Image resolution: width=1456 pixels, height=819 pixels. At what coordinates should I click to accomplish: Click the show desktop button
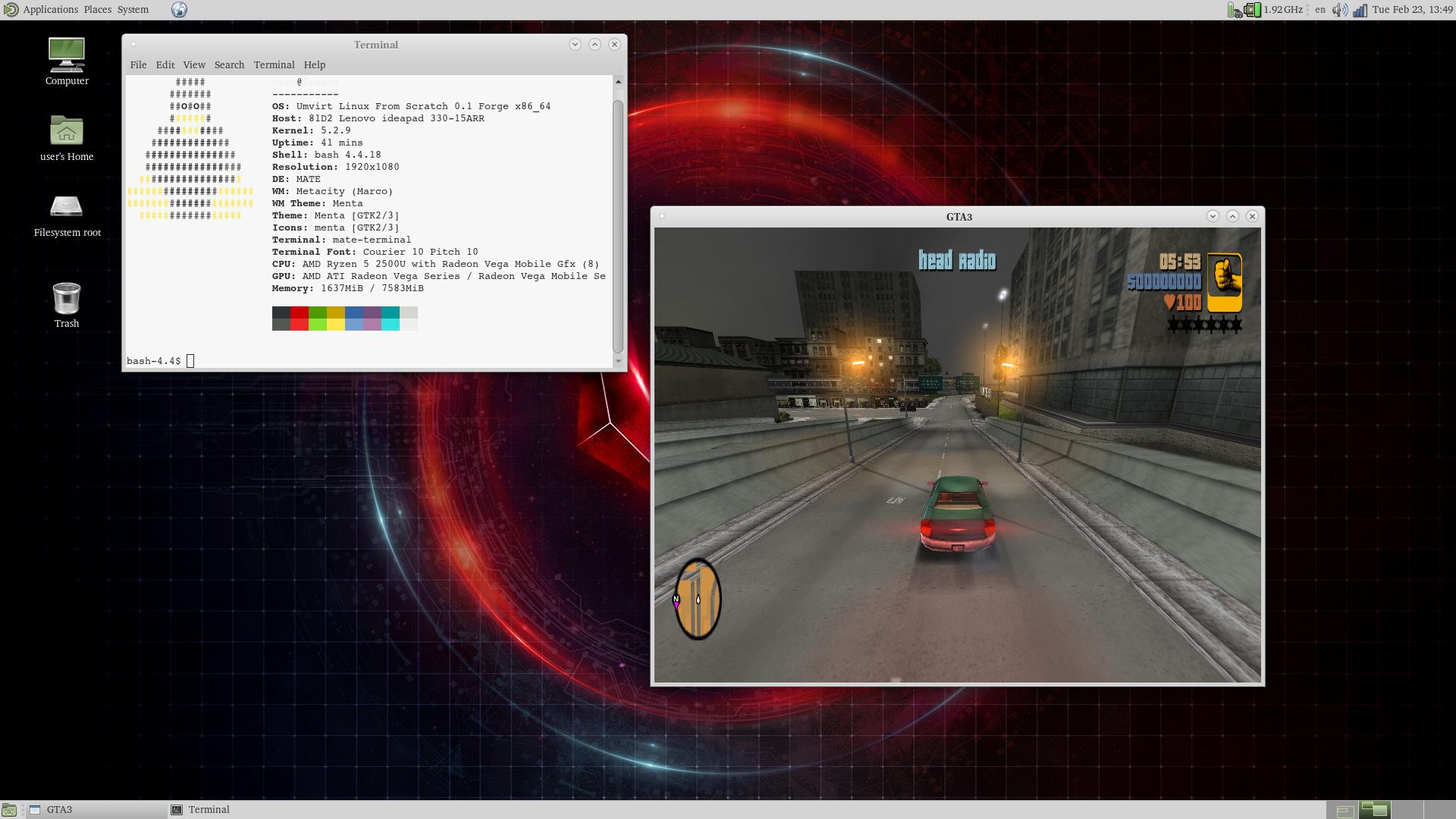tap(9, 810)
